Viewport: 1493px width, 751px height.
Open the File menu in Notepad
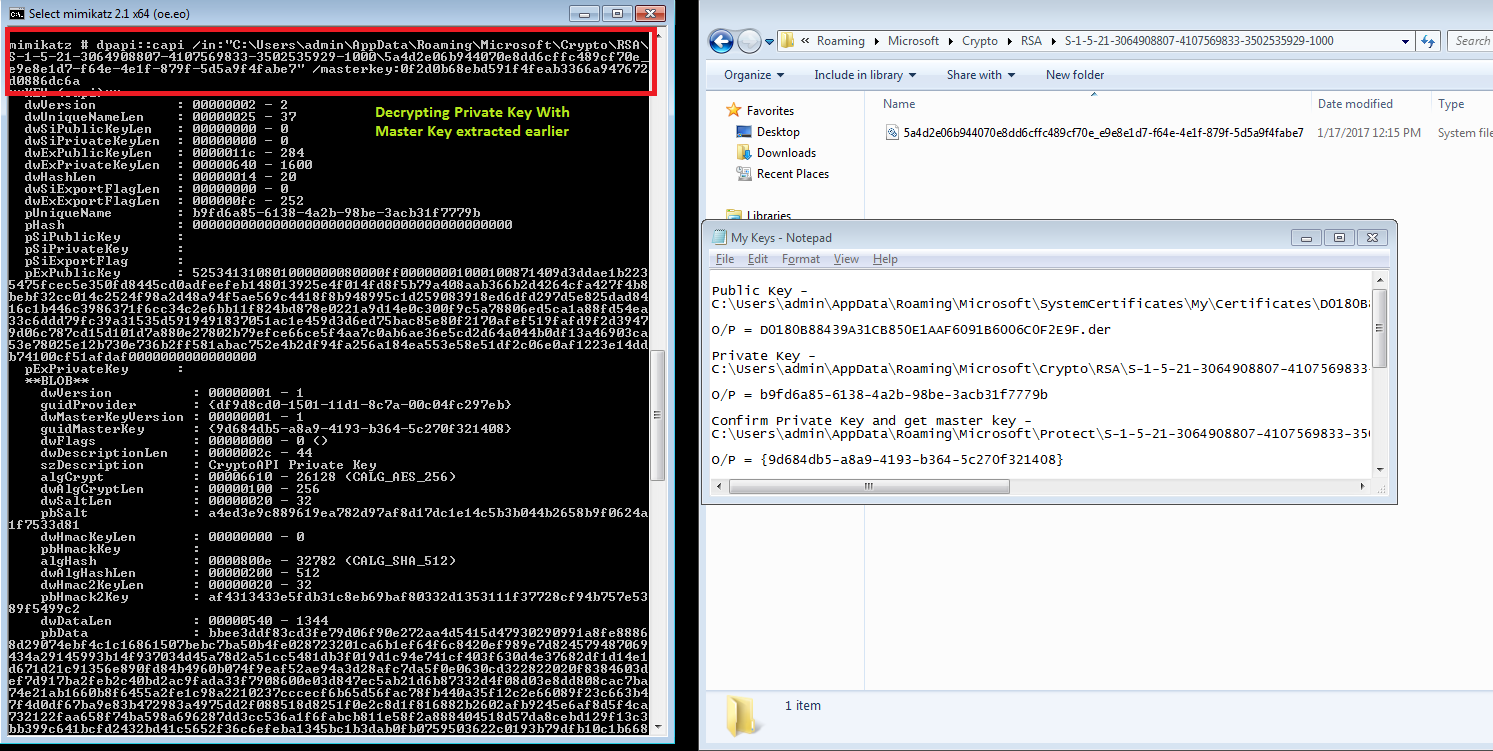tap(725, 259)
